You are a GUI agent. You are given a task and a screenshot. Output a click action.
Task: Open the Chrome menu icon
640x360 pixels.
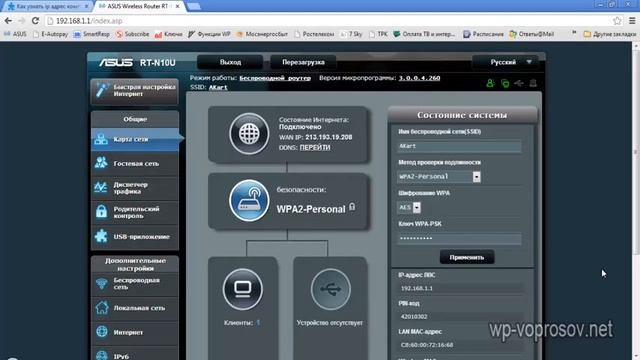632,21
